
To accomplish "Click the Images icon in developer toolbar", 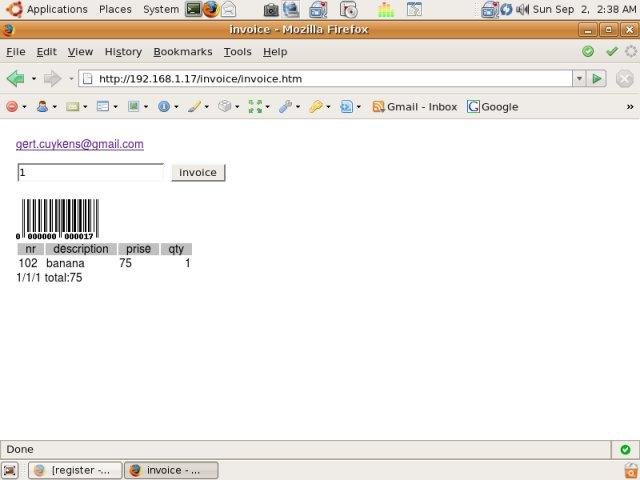I will 133,107.
